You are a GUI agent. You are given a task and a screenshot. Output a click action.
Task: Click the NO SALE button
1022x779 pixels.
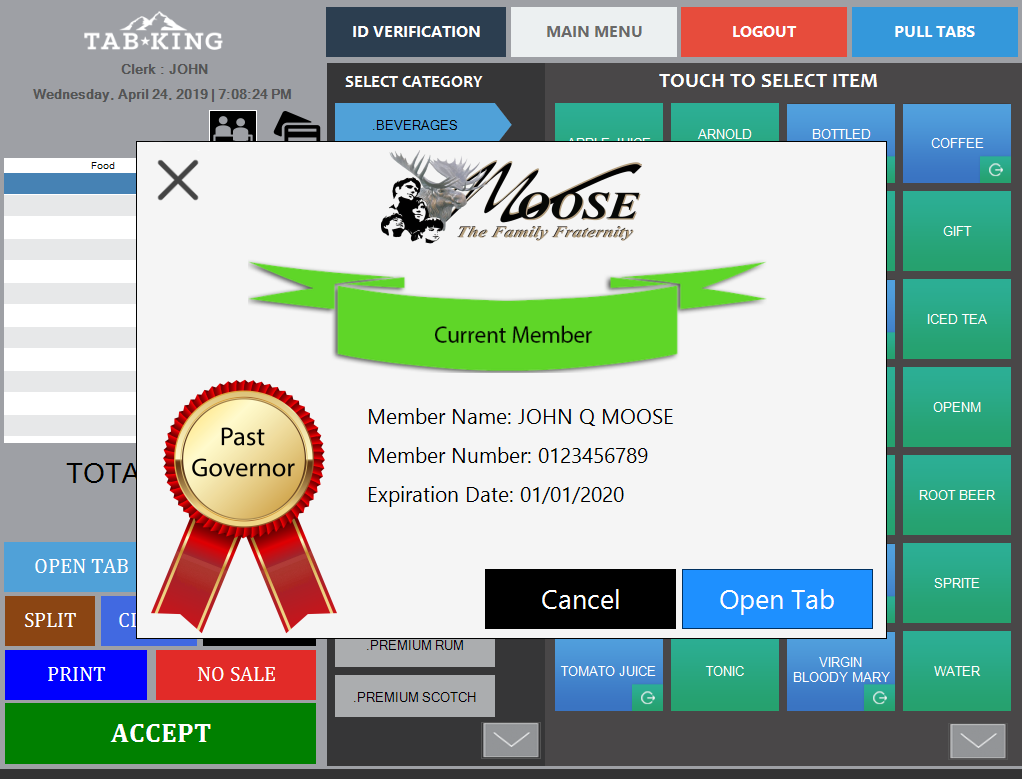coord(236,674)
